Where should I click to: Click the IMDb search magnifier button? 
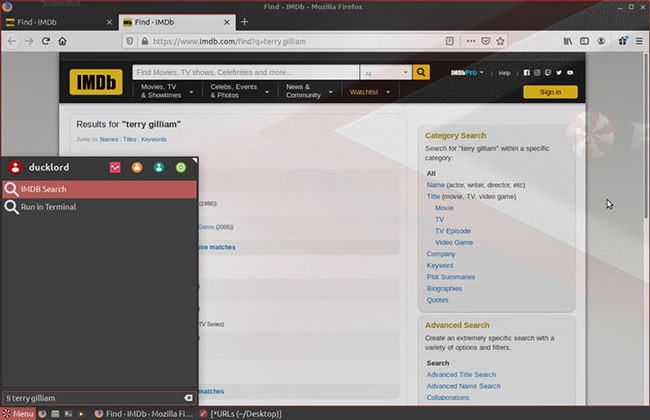pyautogui.click(x=421, y=73)
